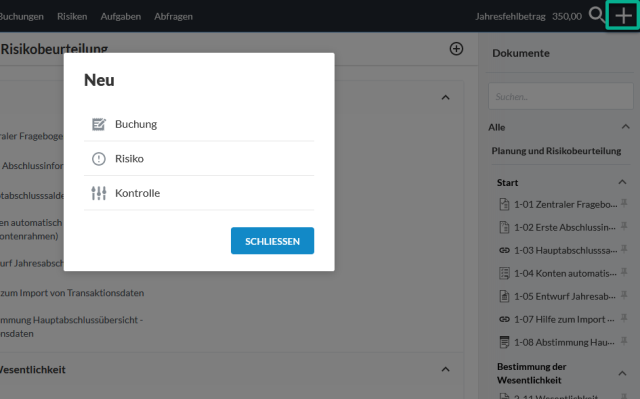Collapse the first section in main panel

coord(445,98)
